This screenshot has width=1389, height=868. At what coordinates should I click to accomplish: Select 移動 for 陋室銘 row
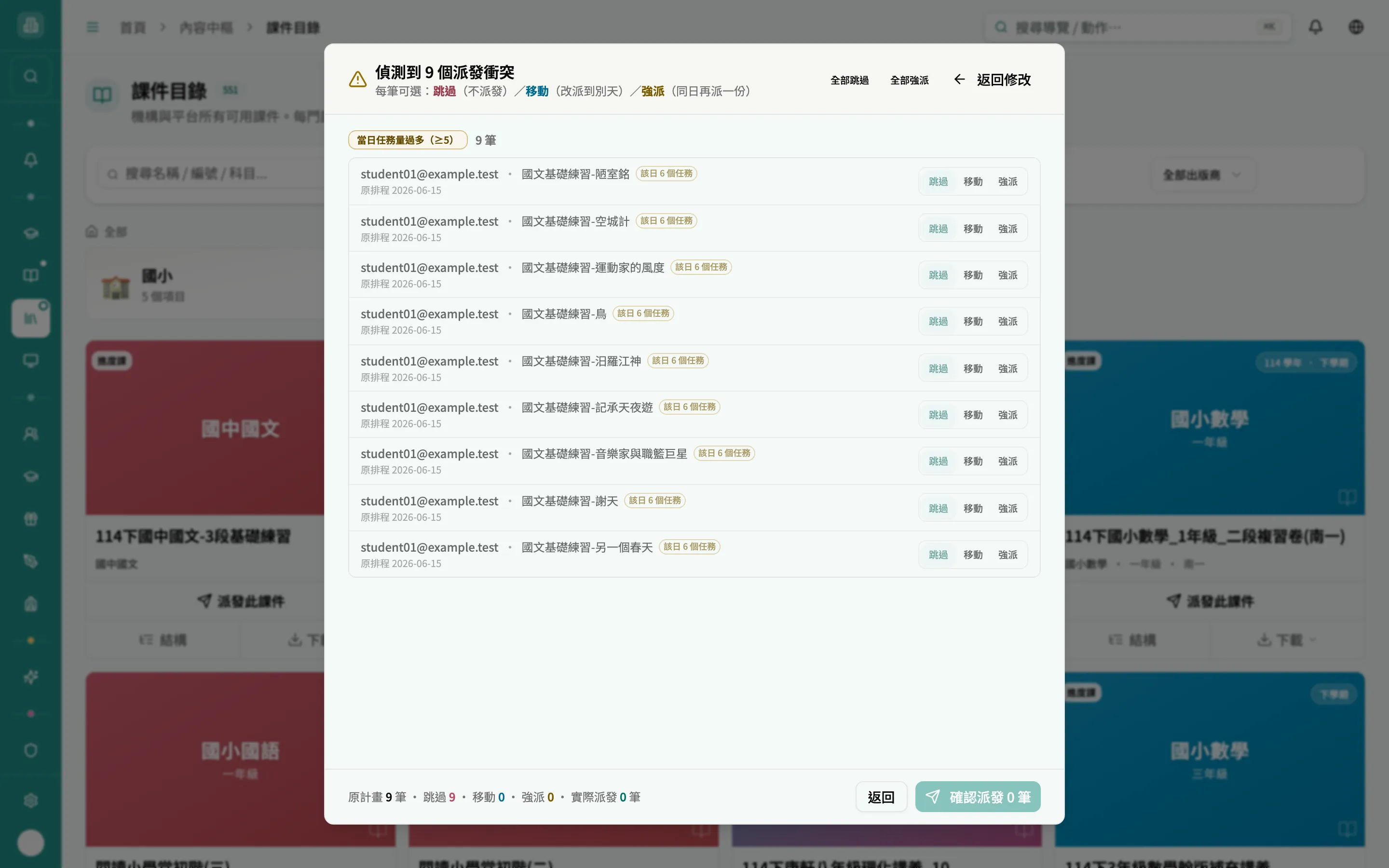click(973, 181)
